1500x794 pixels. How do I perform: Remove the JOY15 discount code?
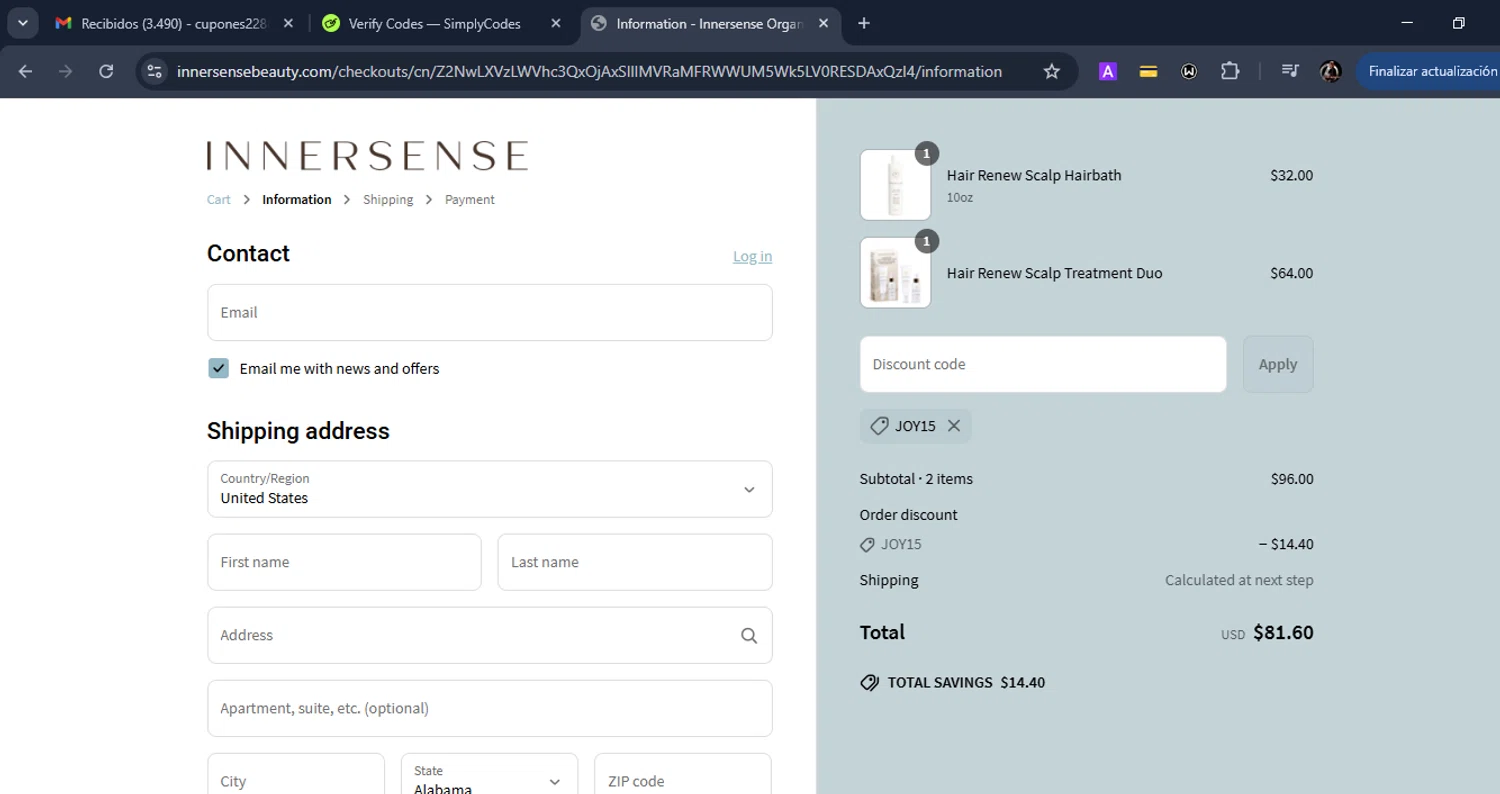954,426
